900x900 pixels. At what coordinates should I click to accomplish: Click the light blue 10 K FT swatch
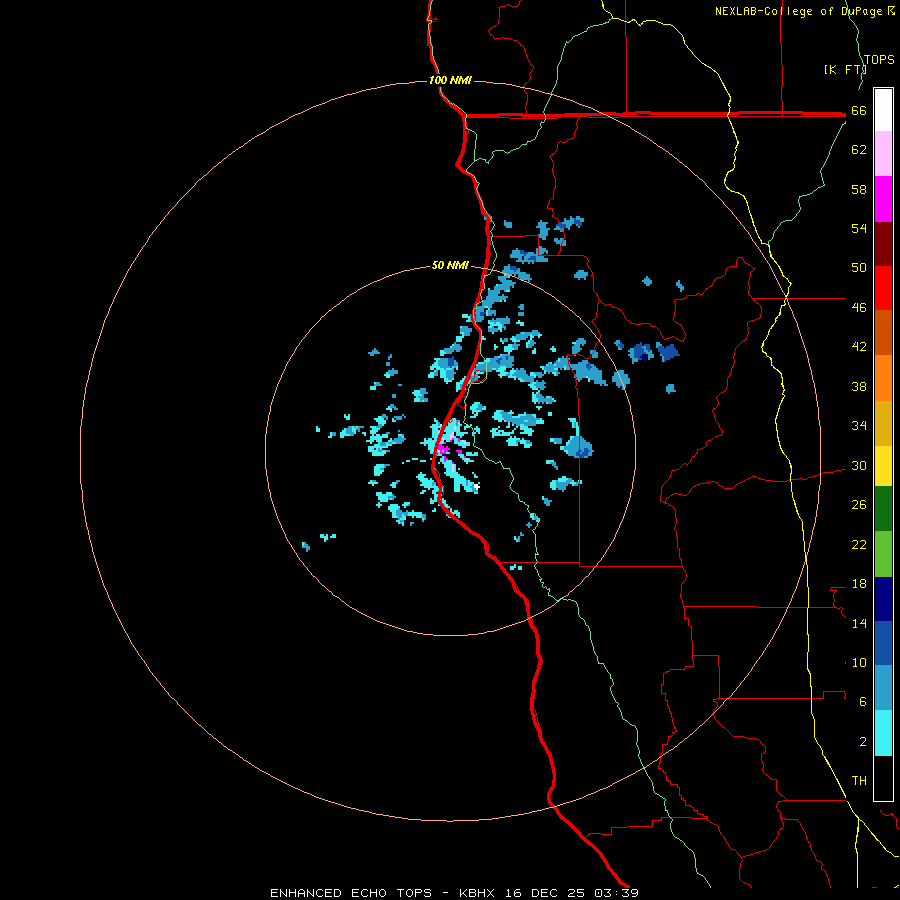tap(883, 688)
